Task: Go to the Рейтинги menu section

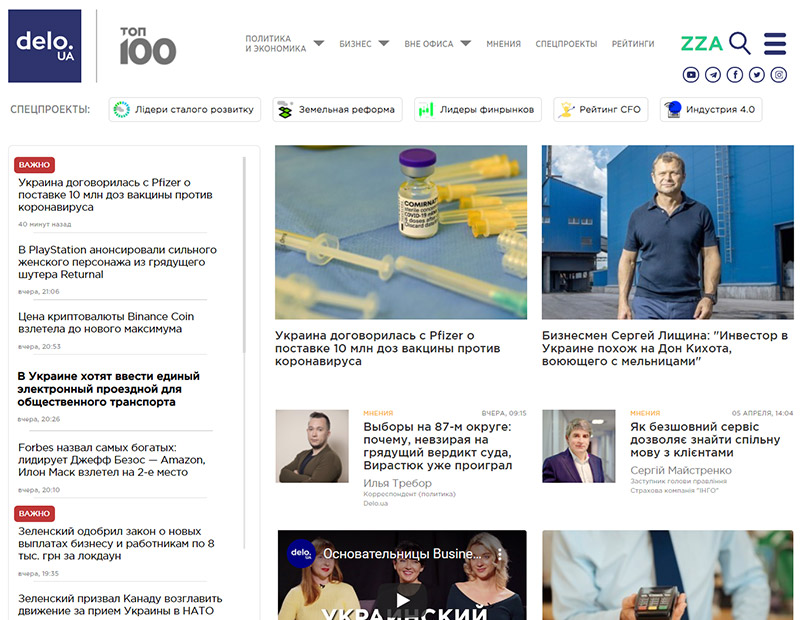Action: click(x=633, y=44)
